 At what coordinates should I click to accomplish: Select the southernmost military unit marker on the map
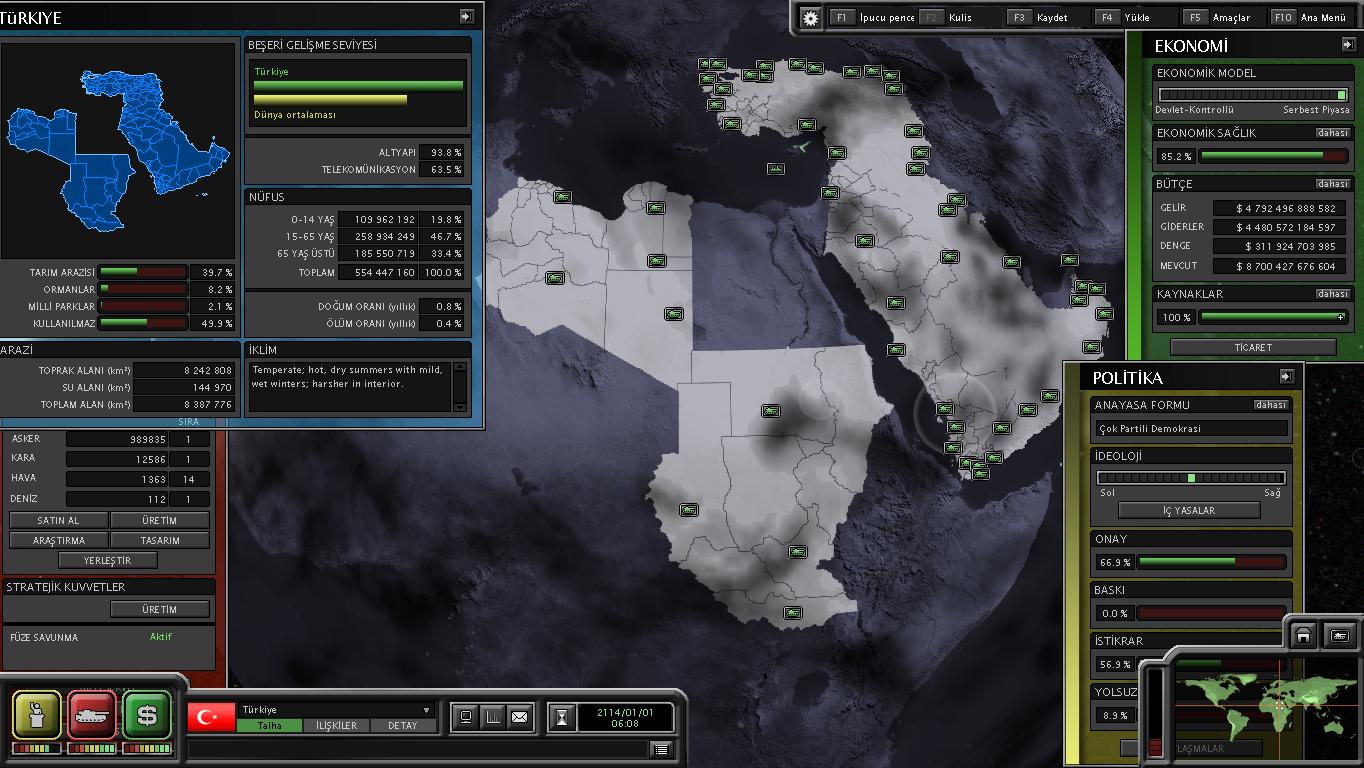coord(793,613)
